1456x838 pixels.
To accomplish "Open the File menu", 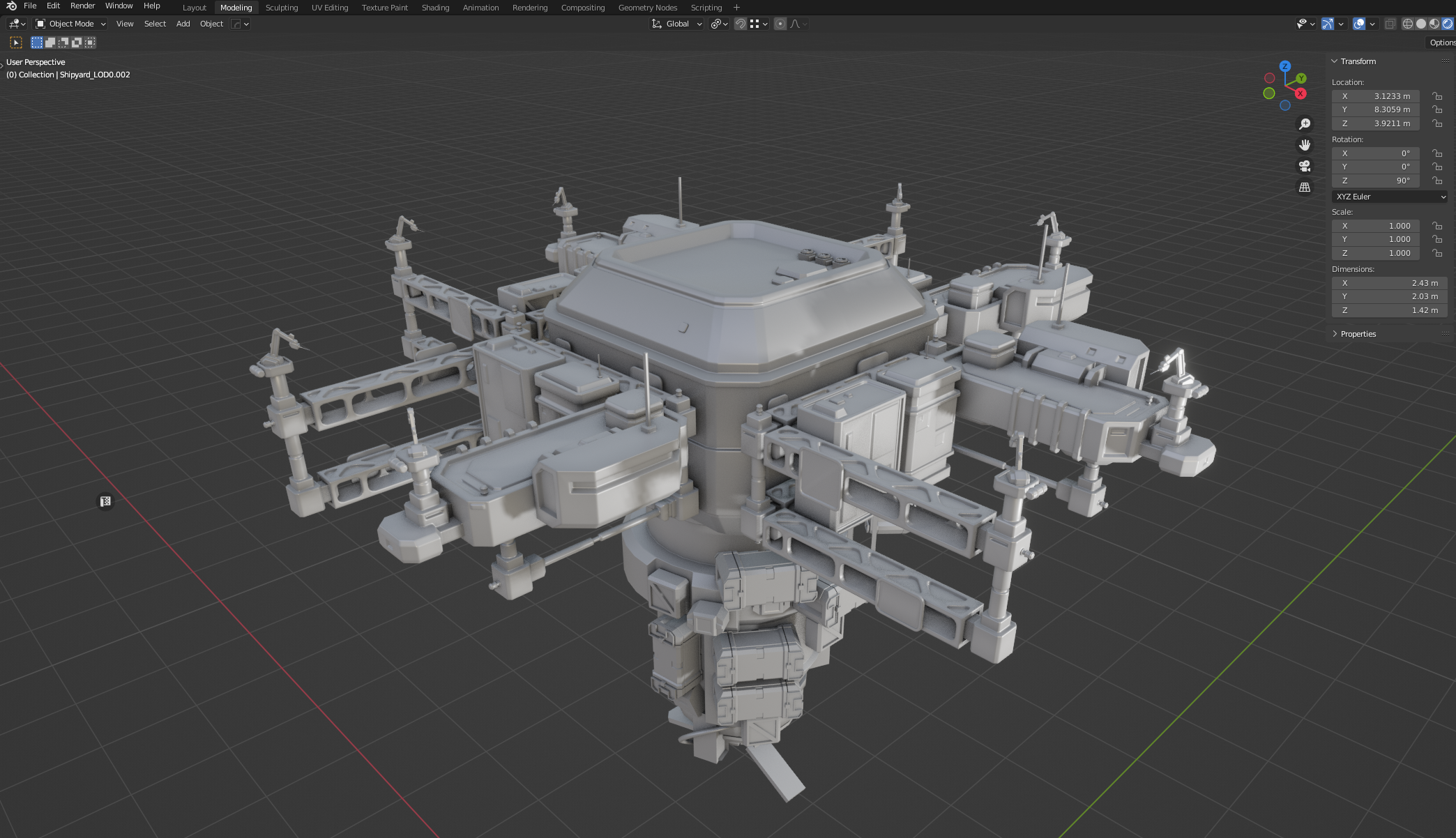I will pos(30,6).
